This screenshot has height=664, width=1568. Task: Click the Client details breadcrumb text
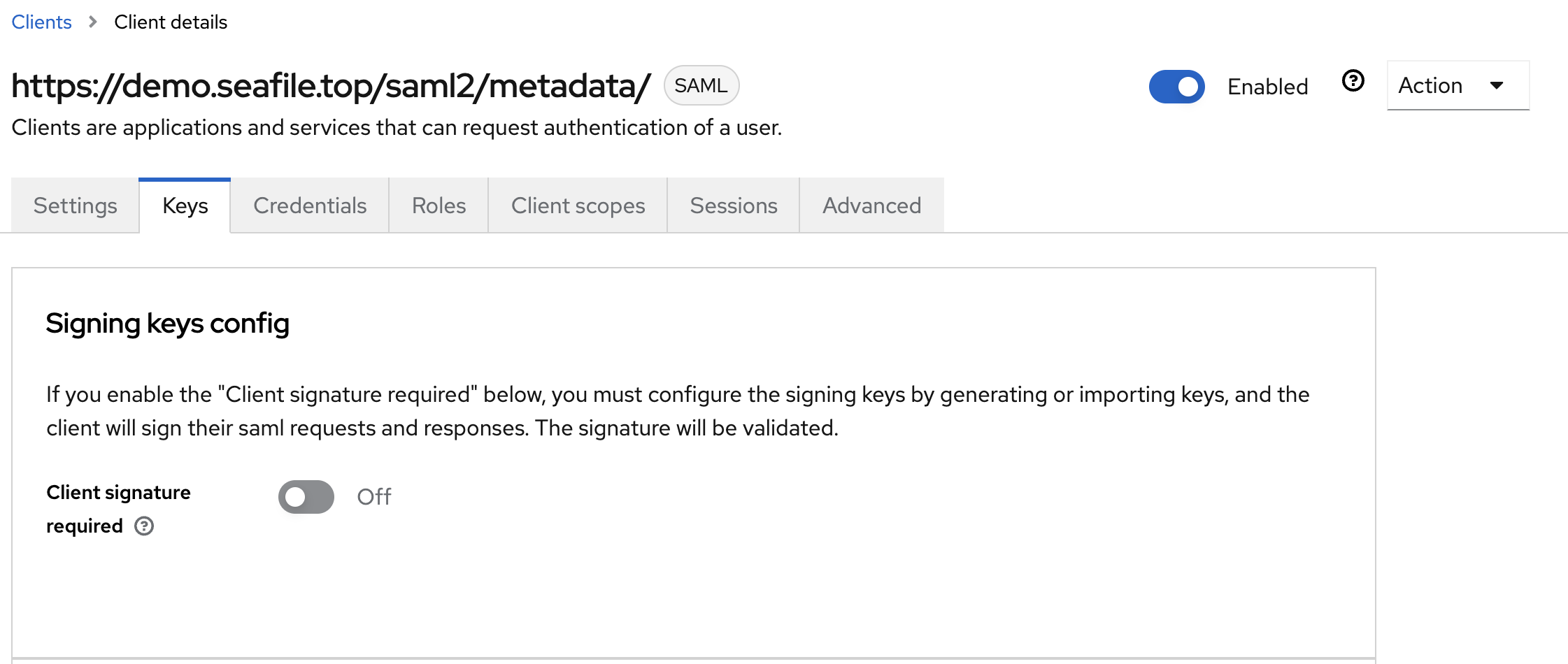pyautogui.click(x=171, y=22)
